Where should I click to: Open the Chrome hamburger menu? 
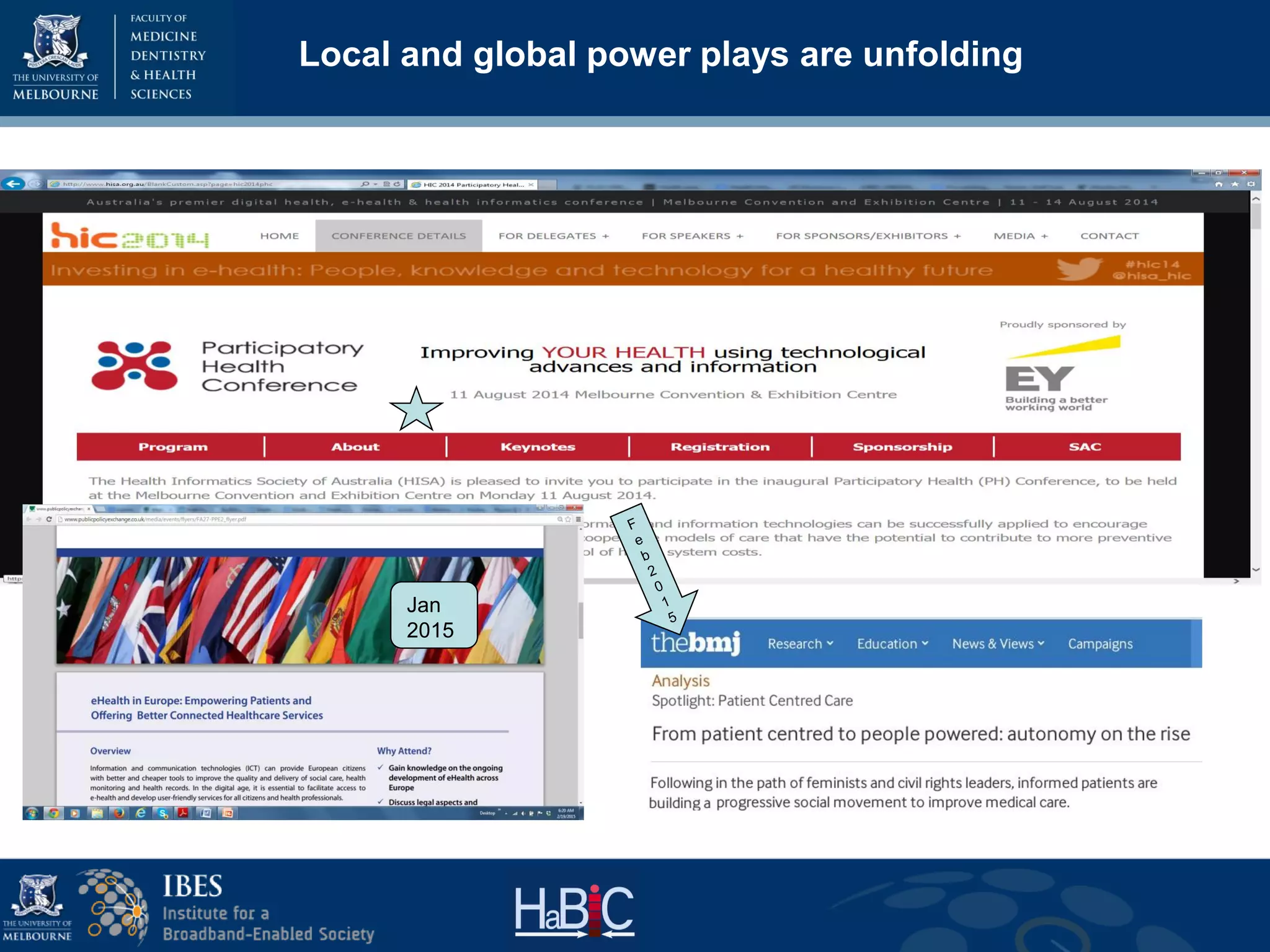(578, 519)
